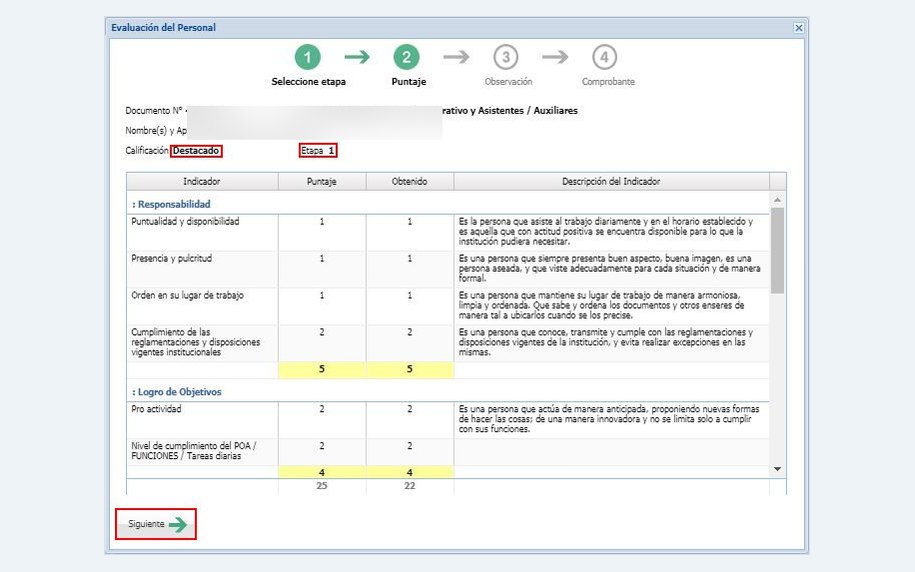Click scrollbar down arrow in table
Screen dimensions: 915x572
tap(777, 469)
